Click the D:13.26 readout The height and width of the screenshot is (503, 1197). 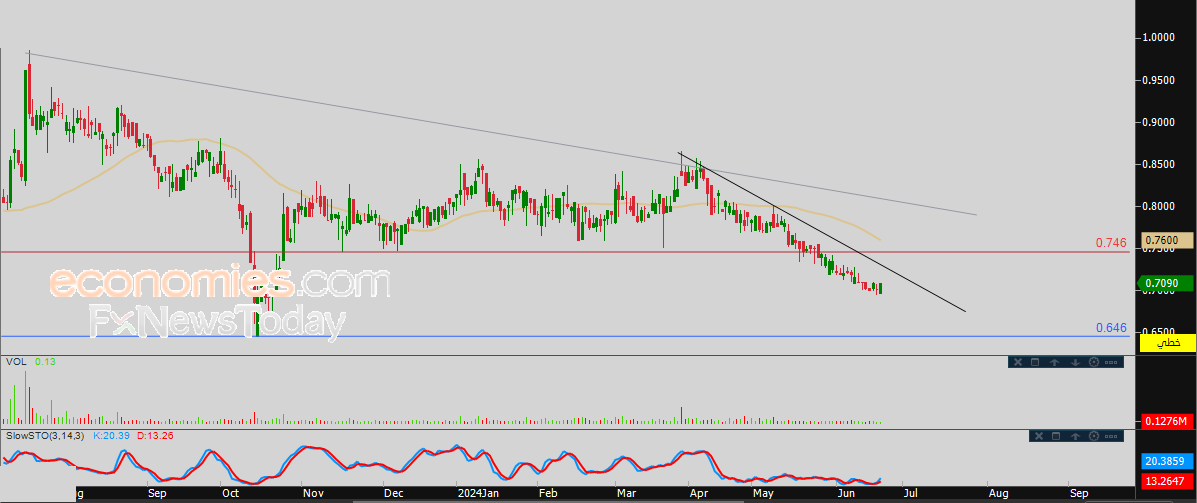[156, 435]
